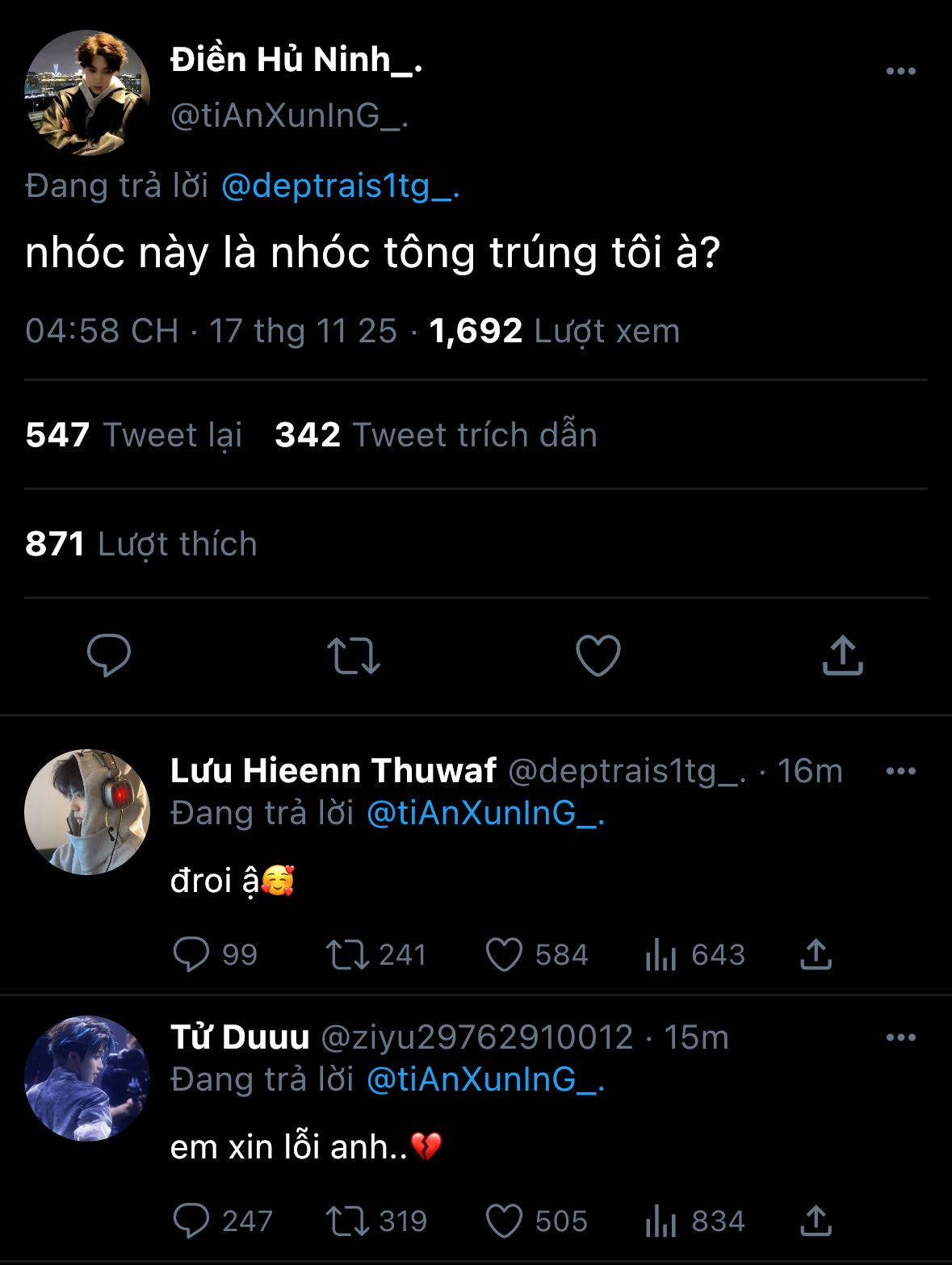Viewport: 952px width, 1265px height.
Task: Like the "em xin lỗi anh" reply
Action: (505, 1221)
